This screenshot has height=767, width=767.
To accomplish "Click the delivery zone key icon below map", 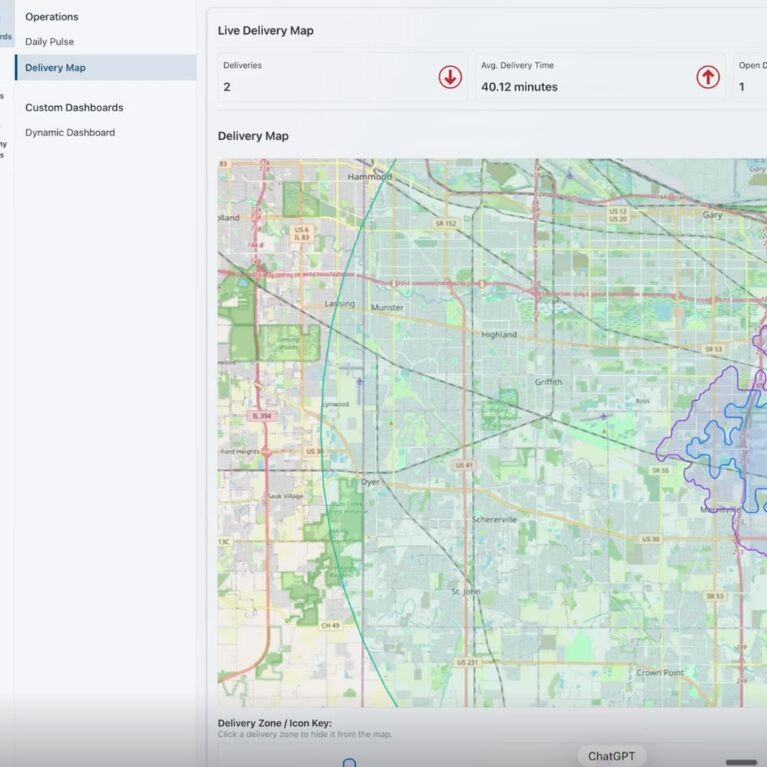I will coord(349,763).
